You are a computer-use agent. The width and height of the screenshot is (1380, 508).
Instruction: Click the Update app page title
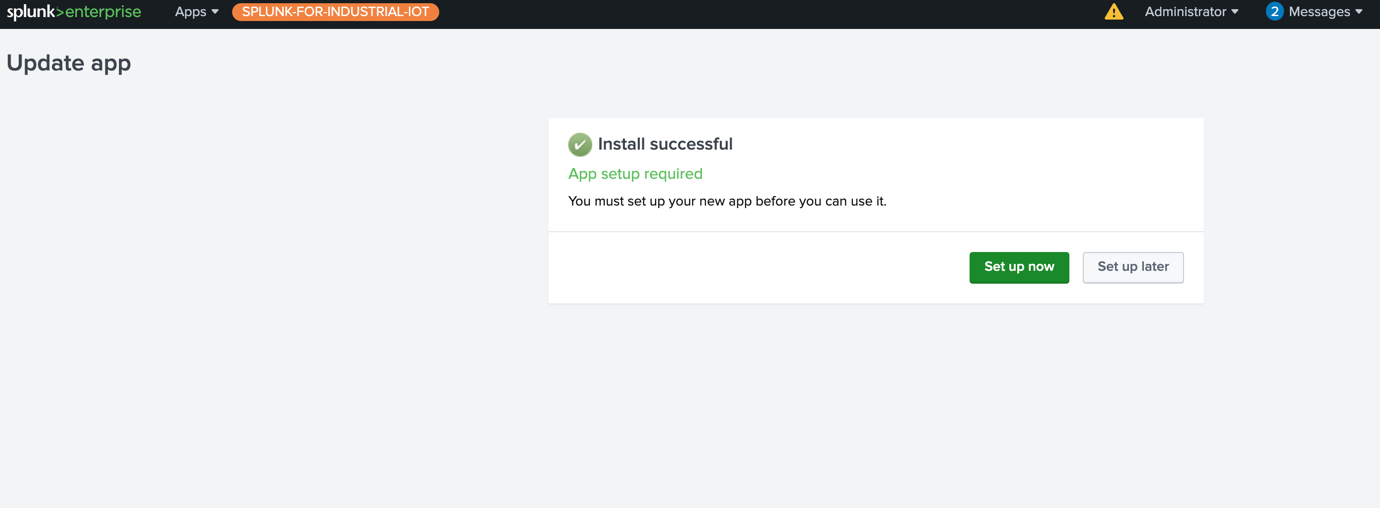(x=69, y=63)
